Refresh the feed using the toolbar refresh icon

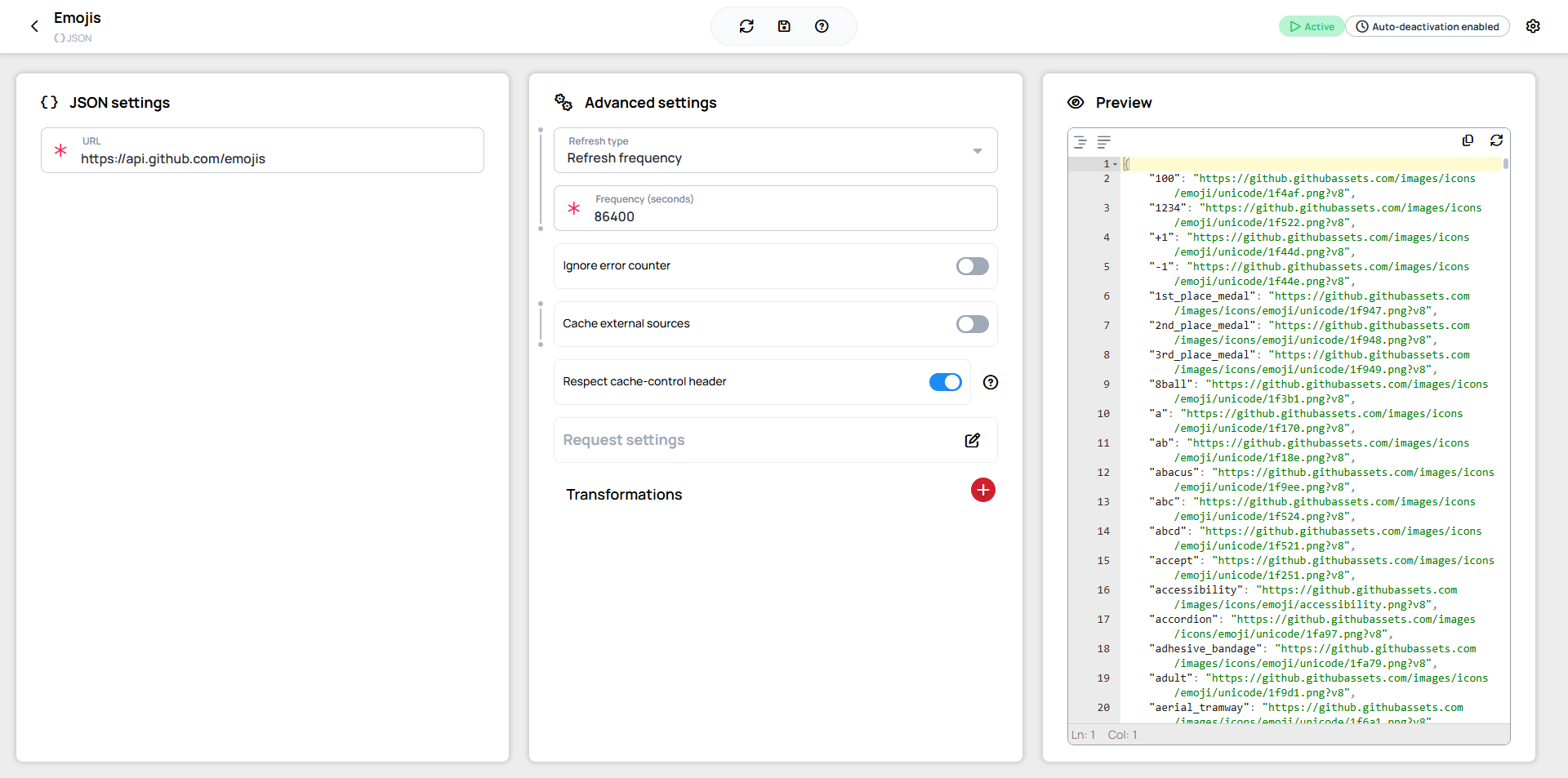pos(746,26)
